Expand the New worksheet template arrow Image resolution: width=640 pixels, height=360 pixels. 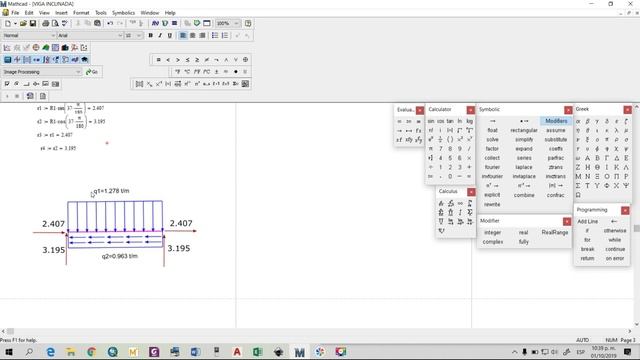(15, 23)
